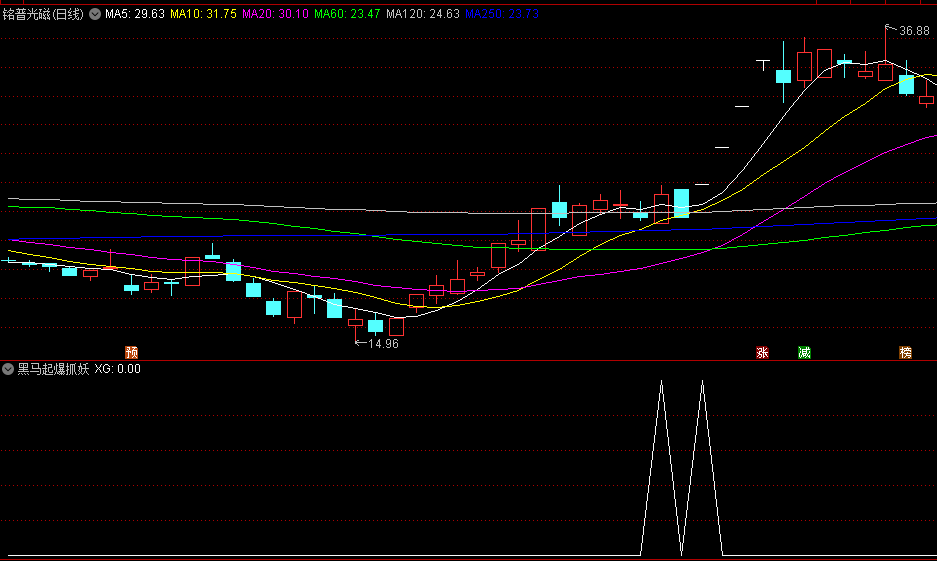Select the MA120: 24.63 label
The width and height of the screenshot is (937, 561).
coord(422,14)
